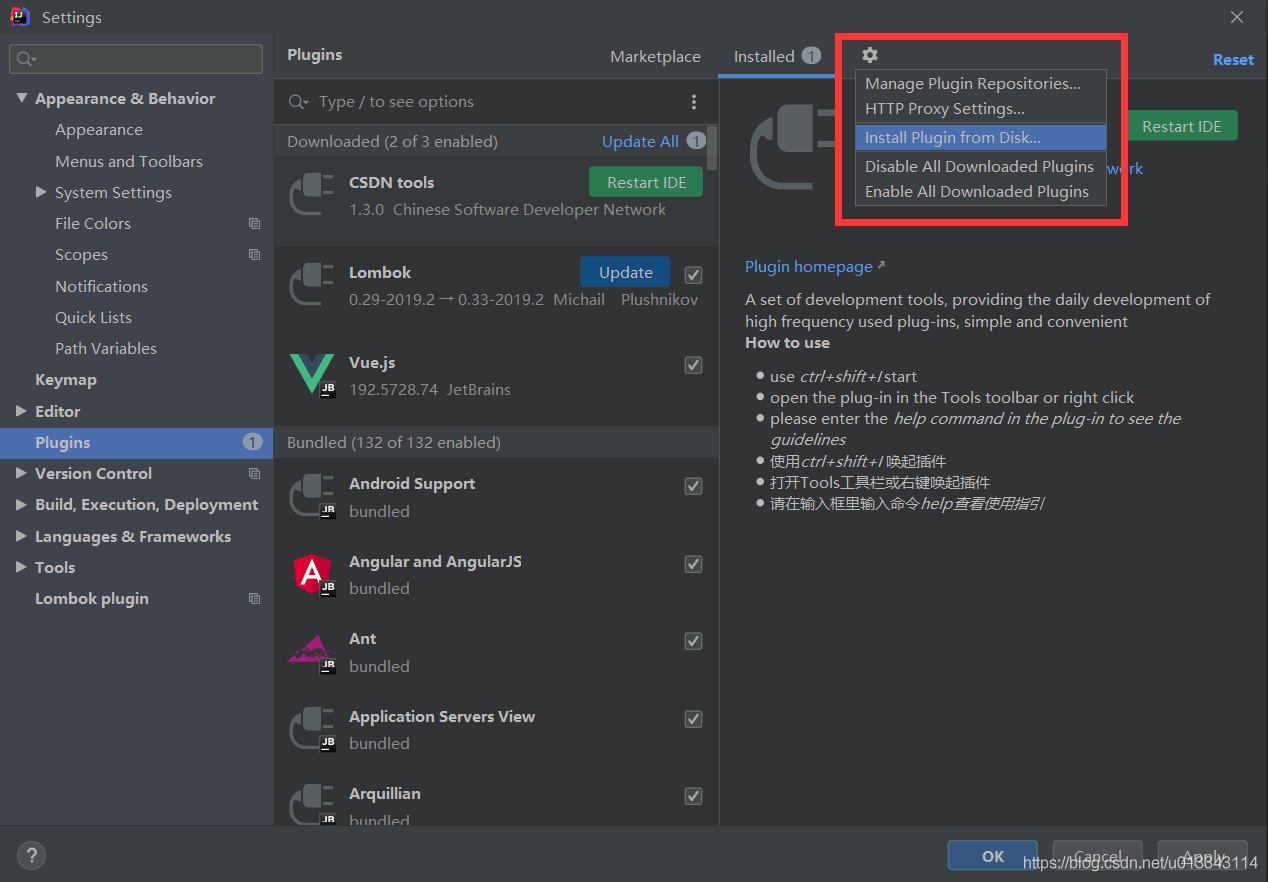Click the File Colors project-level icon
This screenshot has width=1268, height=882.
254,224
